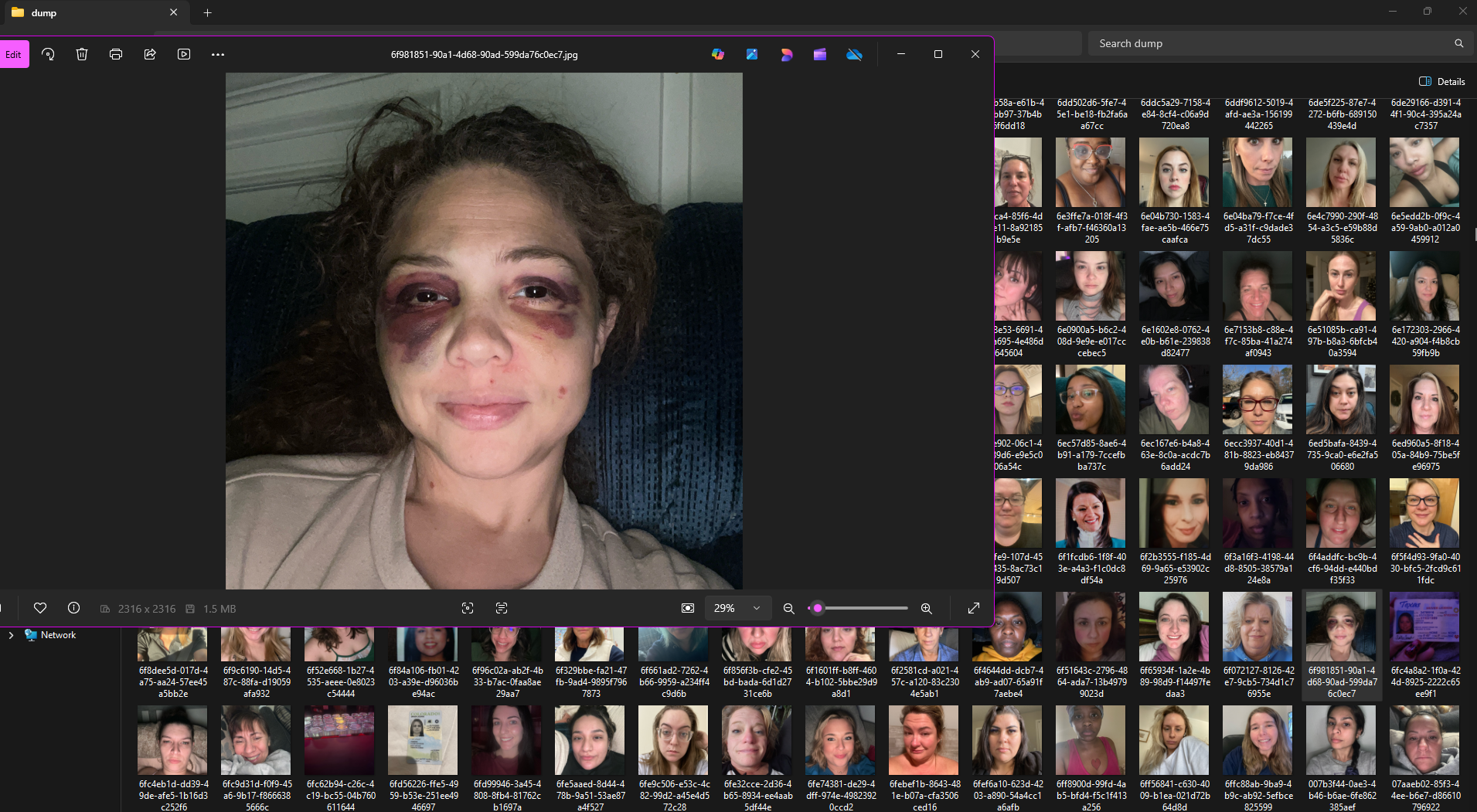Click file name 07aaeb02-85f3-44ee-b6e7-d86610796922
Image resolution: width=1477 pixels, height=812 pixels.
[x=1425, y=795]
